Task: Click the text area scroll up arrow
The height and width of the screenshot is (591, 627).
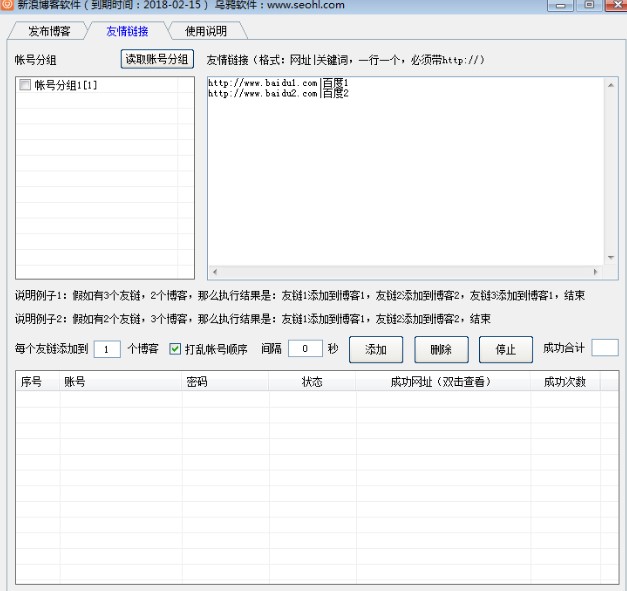Action: coord(611,84)
